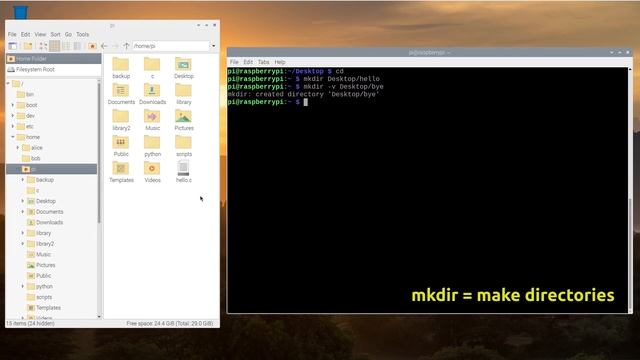This screenshot has height=360, width=640.
Task: Open the Go menu
Action: [68, 34]
